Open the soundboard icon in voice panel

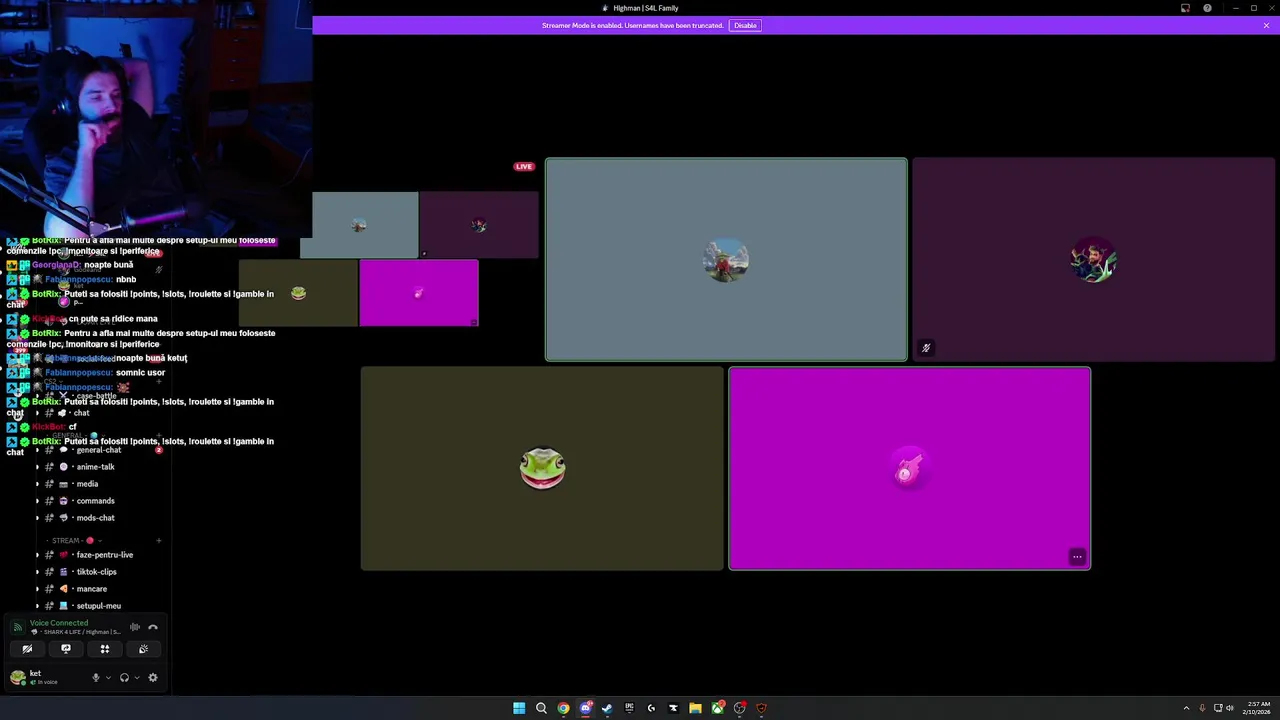[143, 649]
